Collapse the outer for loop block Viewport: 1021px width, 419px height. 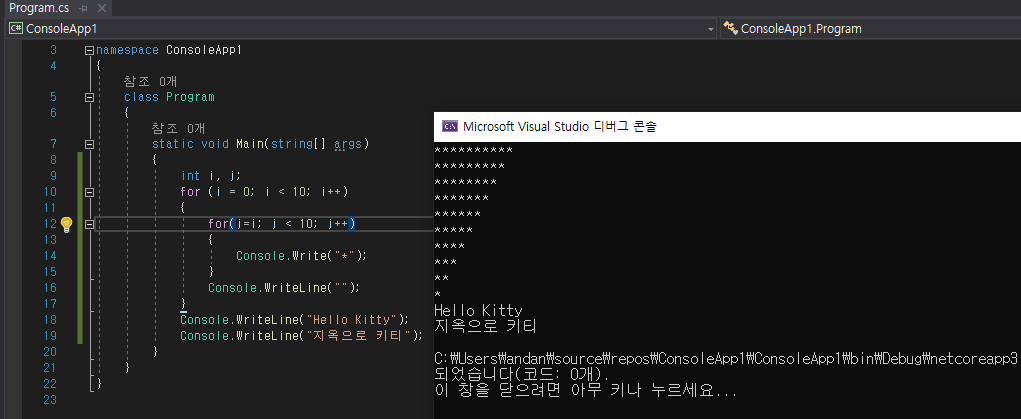(x=89, y=192)
